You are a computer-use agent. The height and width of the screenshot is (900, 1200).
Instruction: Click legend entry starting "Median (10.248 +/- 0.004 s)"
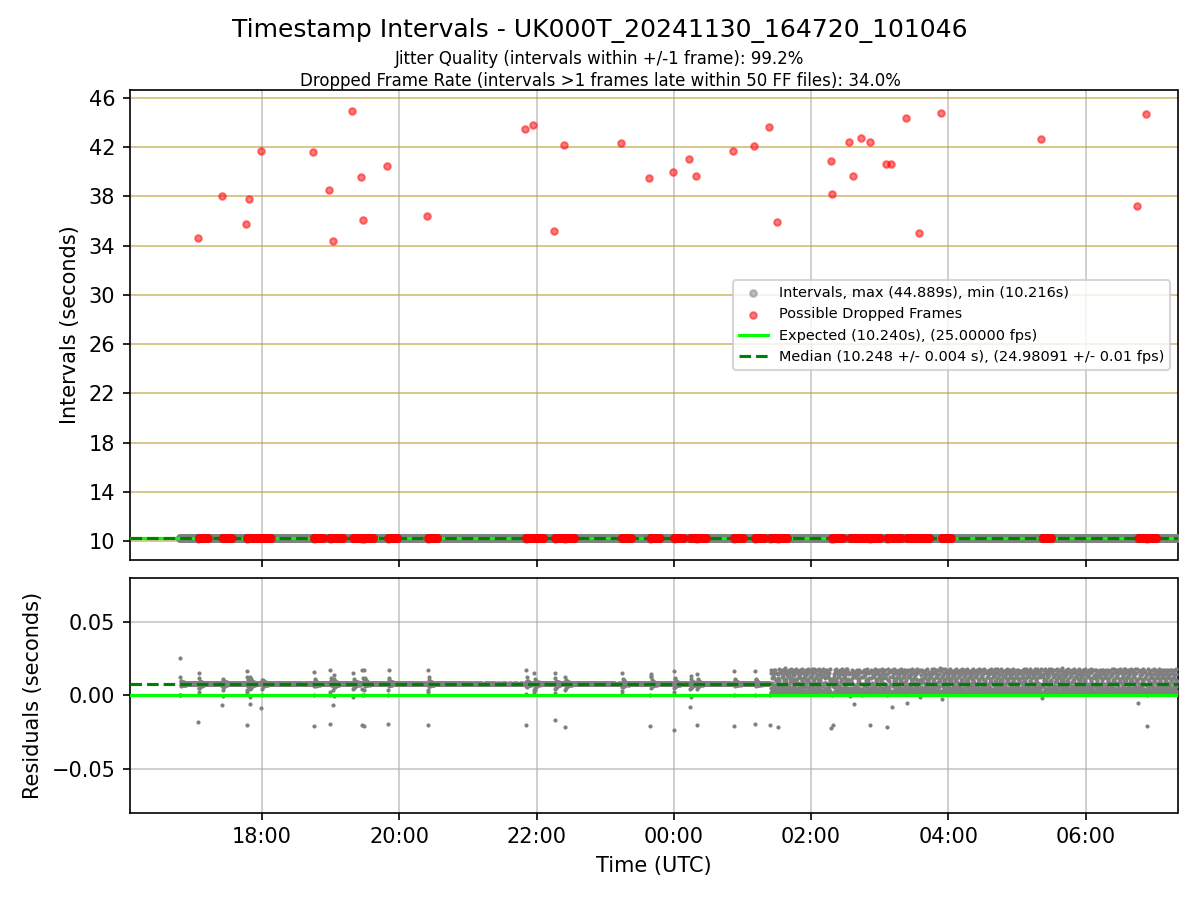971,355
